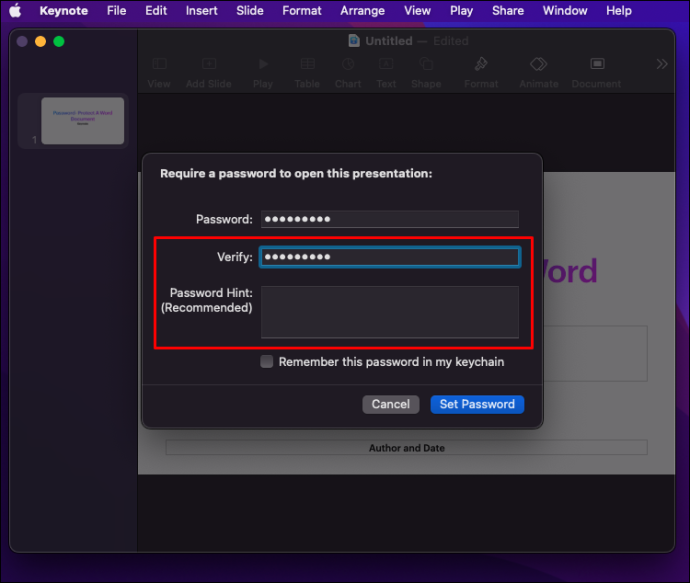Viewport: 690px width, 583px height.
Task: Expand the toolbar overflow chevrons
Action: click(x=662, y=64)
